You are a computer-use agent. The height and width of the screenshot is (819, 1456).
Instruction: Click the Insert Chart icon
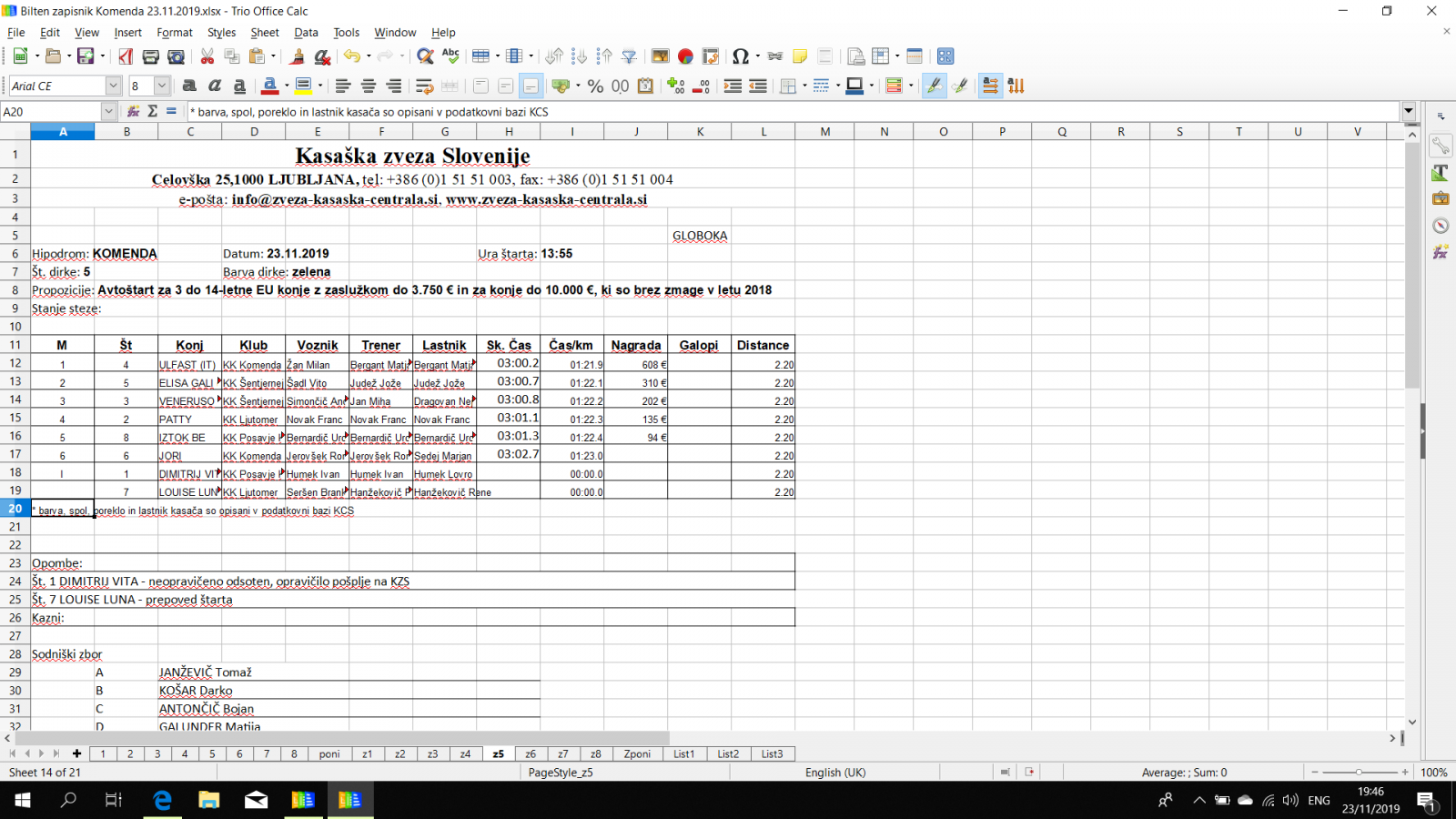(685, 56)
